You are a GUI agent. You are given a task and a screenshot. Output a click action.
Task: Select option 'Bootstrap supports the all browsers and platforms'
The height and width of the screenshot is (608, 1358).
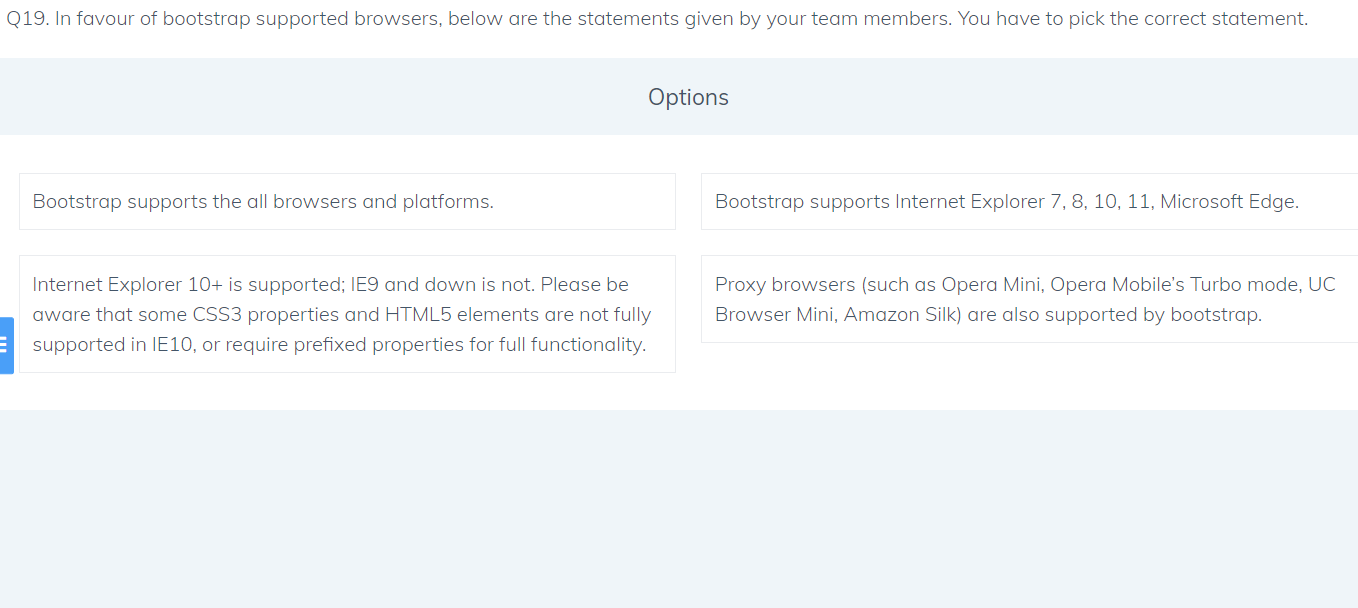(x=347, y=201)
